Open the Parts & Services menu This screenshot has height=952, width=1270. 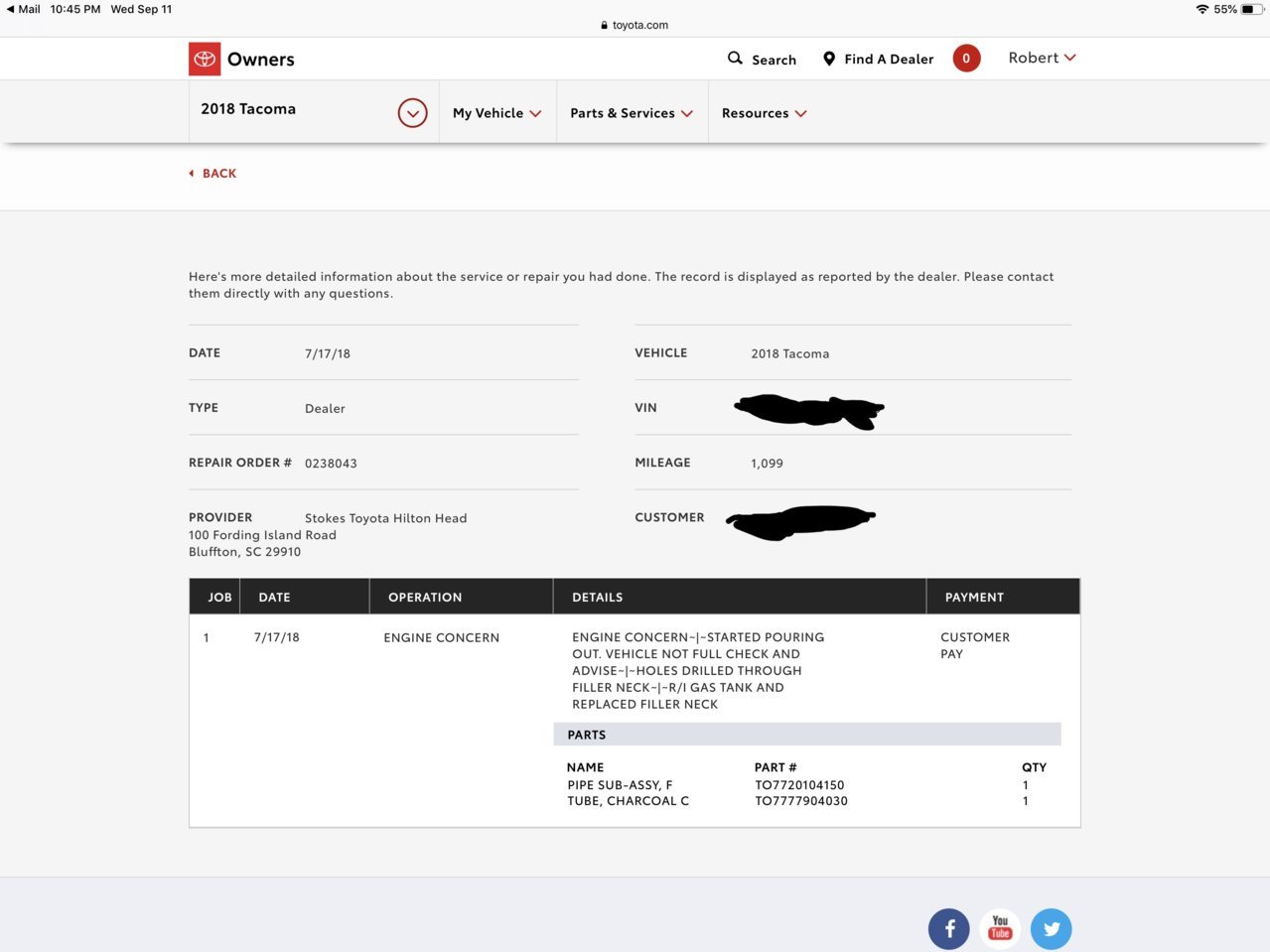click(x=632, y=113)
